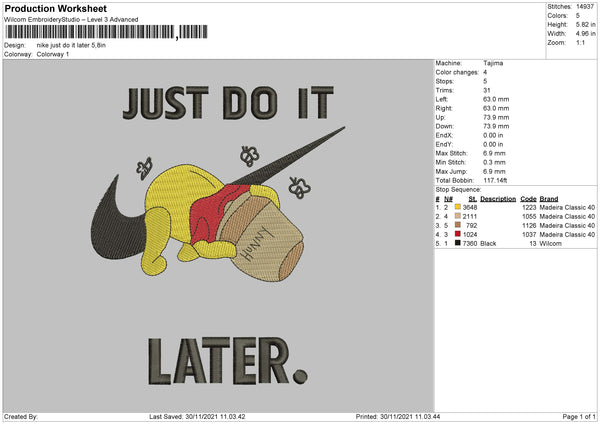Click code '1223' in stop sequence
Image resolution: width=600 pixels, height=424 pixels.
529,207
